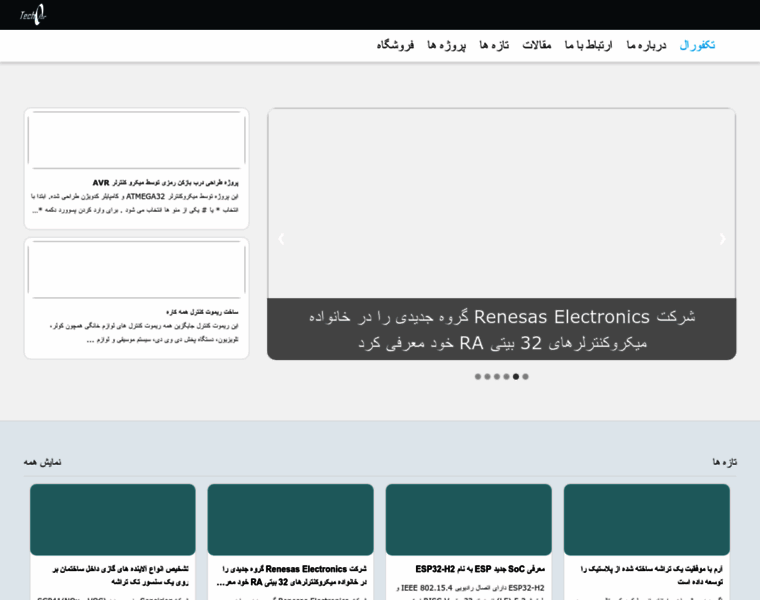The height and width of the screenshot is (600, 760).
Task: Open the فروشگاه menu item
Action: [x=395, y=45]
